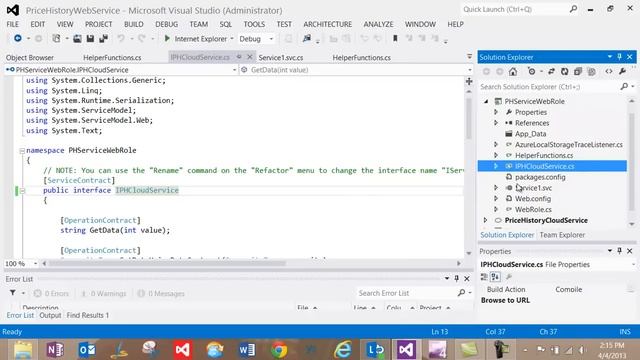This screenshot has height=360, width=640.
Task: Select WebRole.cs in Solution Explorer
Action: point(533,209)
